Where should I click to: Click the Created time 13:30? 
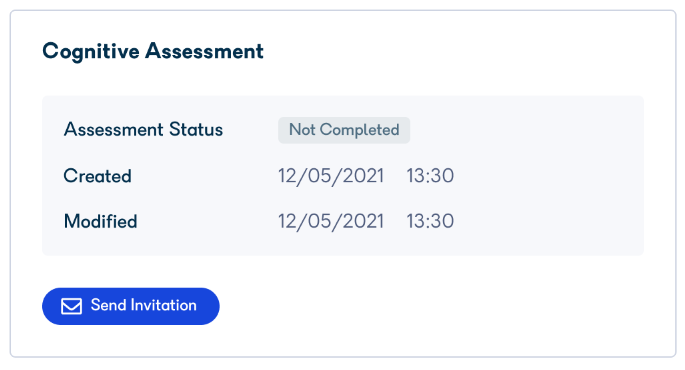430,176
